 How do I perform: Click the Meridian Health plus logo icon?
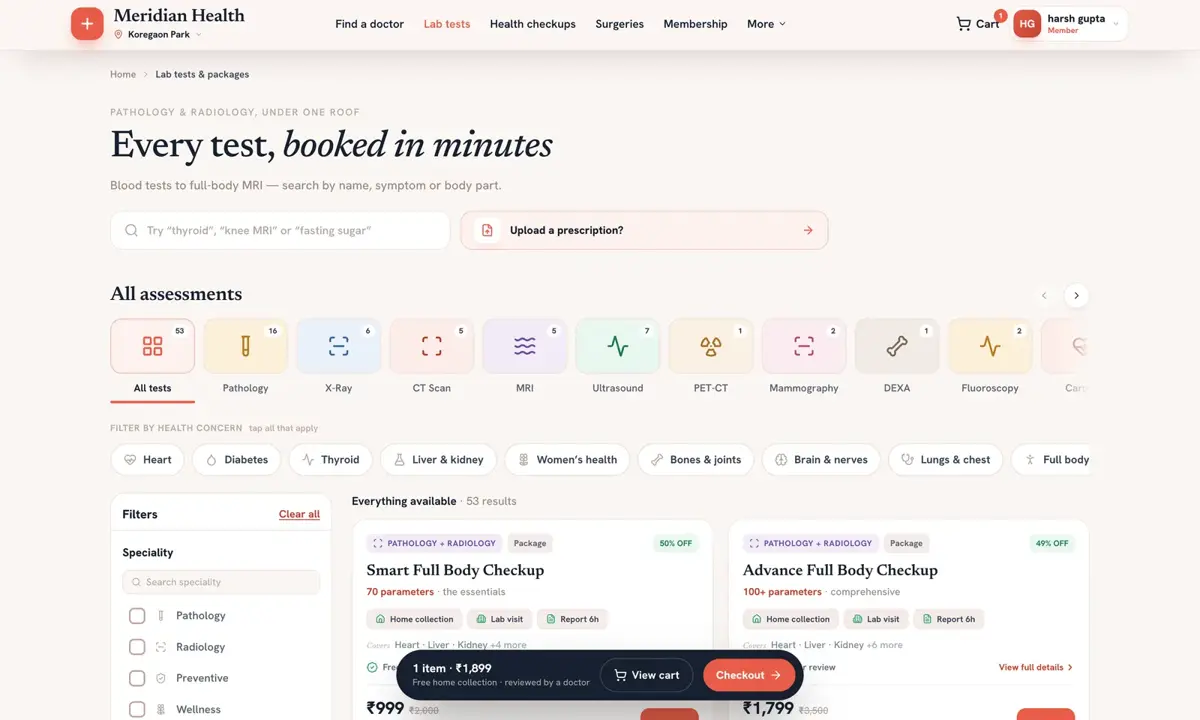(87, 24)
